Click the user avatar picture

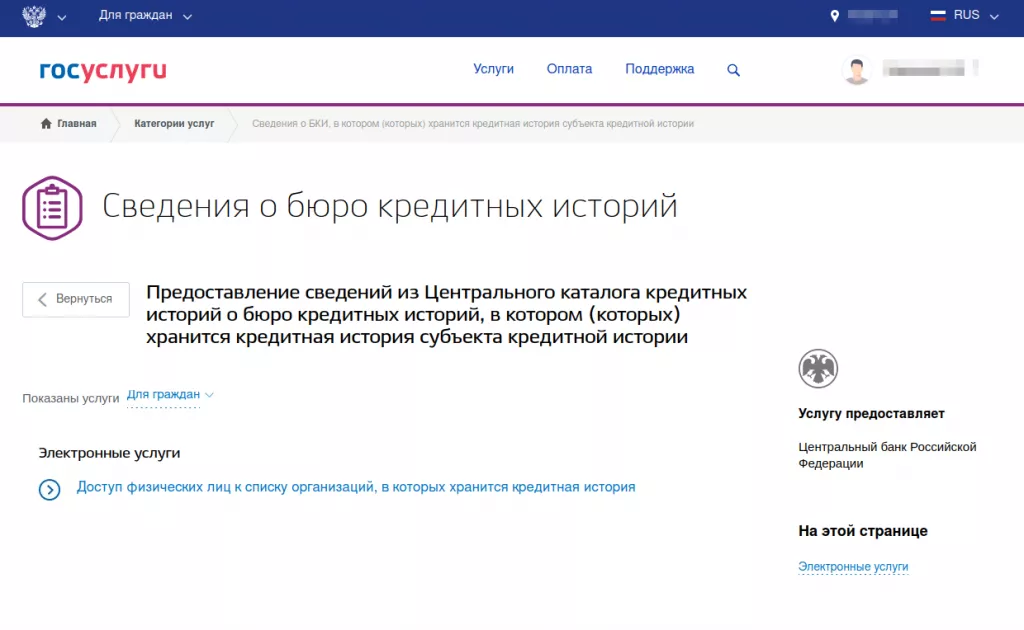pos(857,69)
